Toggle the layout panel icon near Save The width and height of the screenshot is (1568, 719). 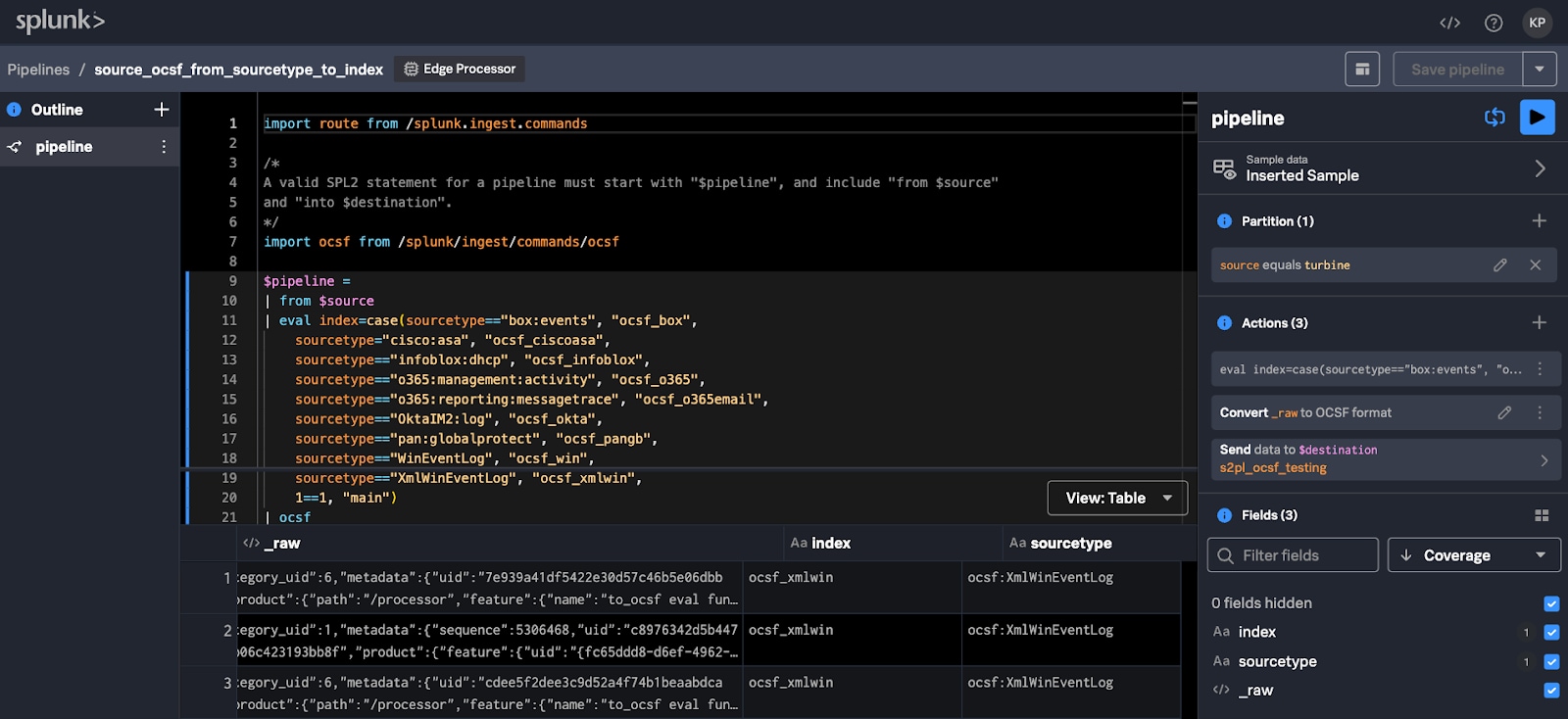point(1362,70)
